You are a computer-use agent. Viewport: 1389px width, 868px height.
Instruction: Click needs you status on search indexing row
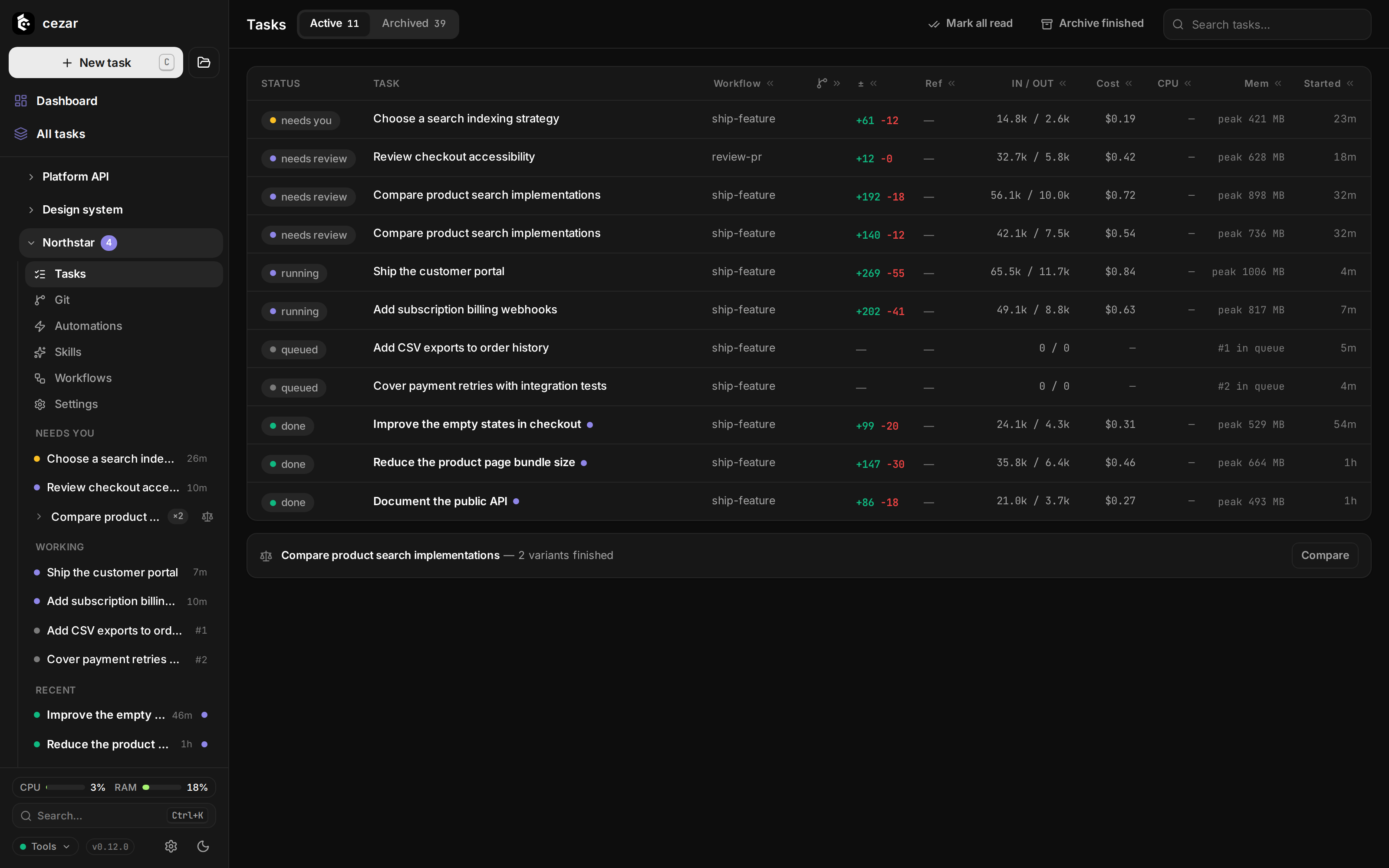[301, 120]
